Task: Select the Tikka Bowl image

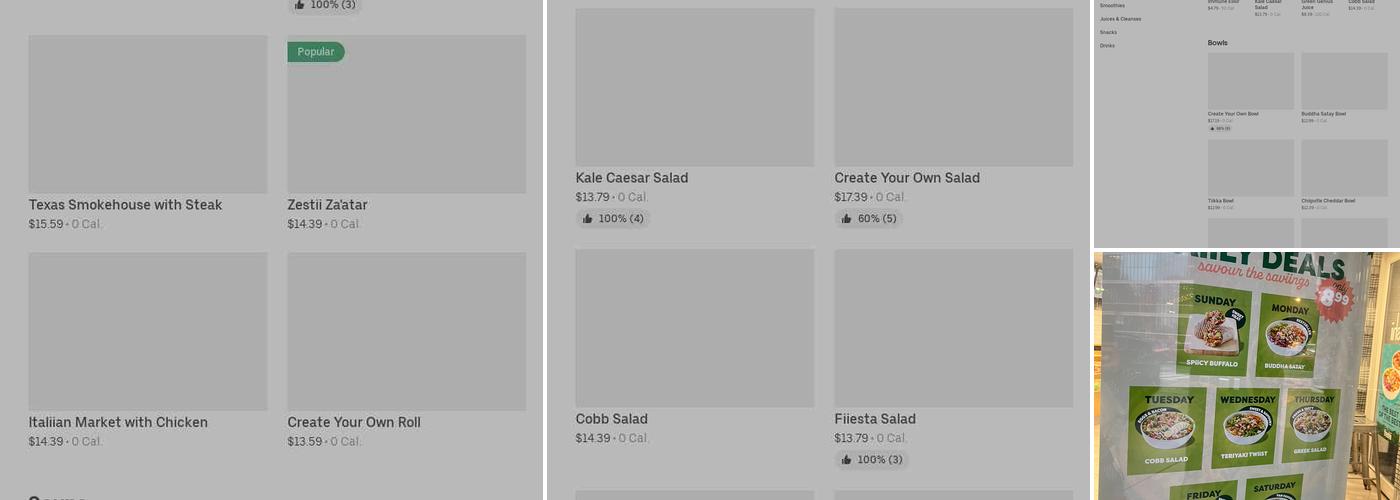Action: [x=1251, y=168]
